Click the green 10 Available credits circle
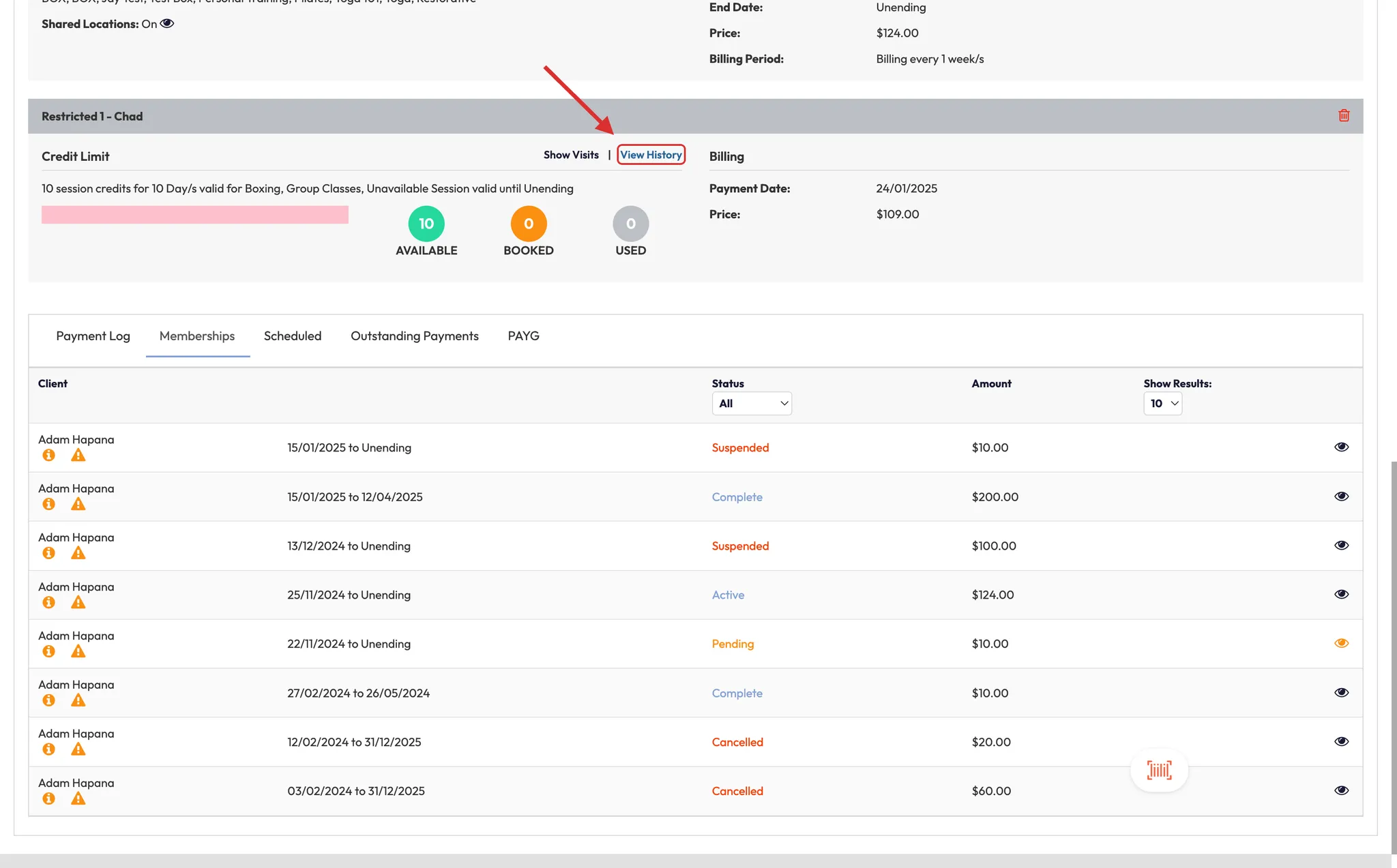Viewport: 1397px width, 868px height. 426,224
